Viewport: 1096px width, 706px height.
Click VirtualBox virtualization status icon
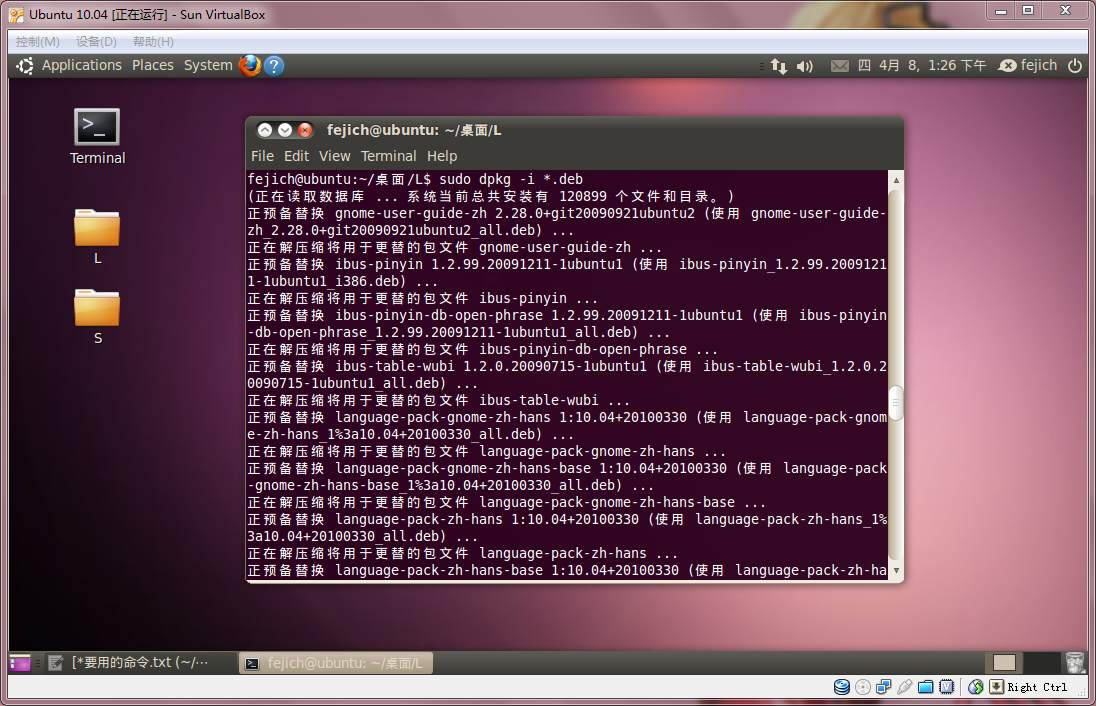coord(946,687)
